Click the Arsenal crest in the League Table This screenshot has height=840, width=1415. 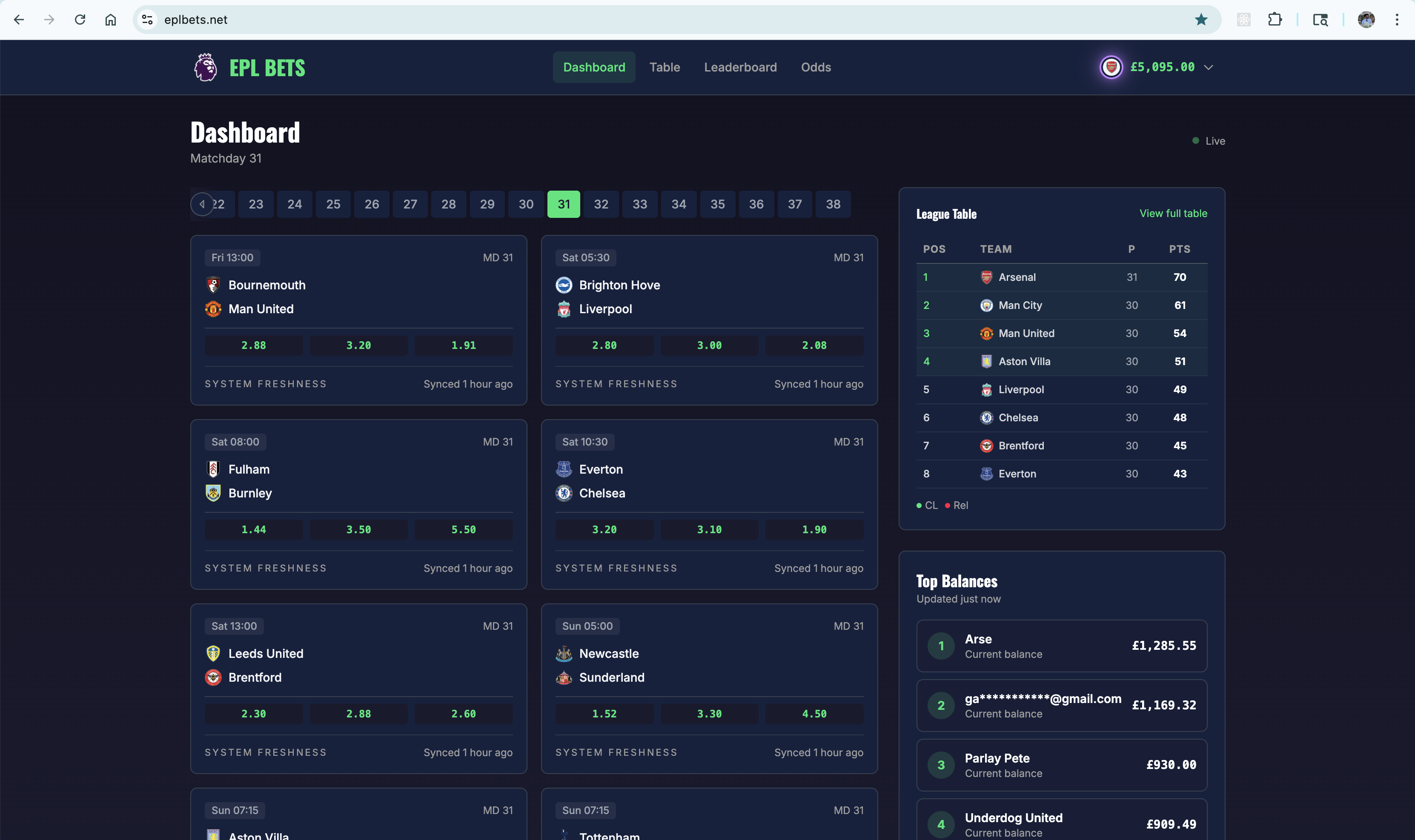pyautogui.click(x=986, y=277)
